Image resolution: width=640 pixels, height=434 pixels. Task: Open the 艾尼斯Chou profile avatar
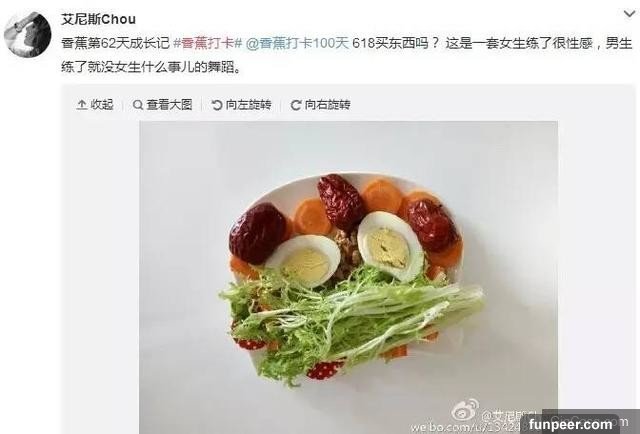[28, 34]
